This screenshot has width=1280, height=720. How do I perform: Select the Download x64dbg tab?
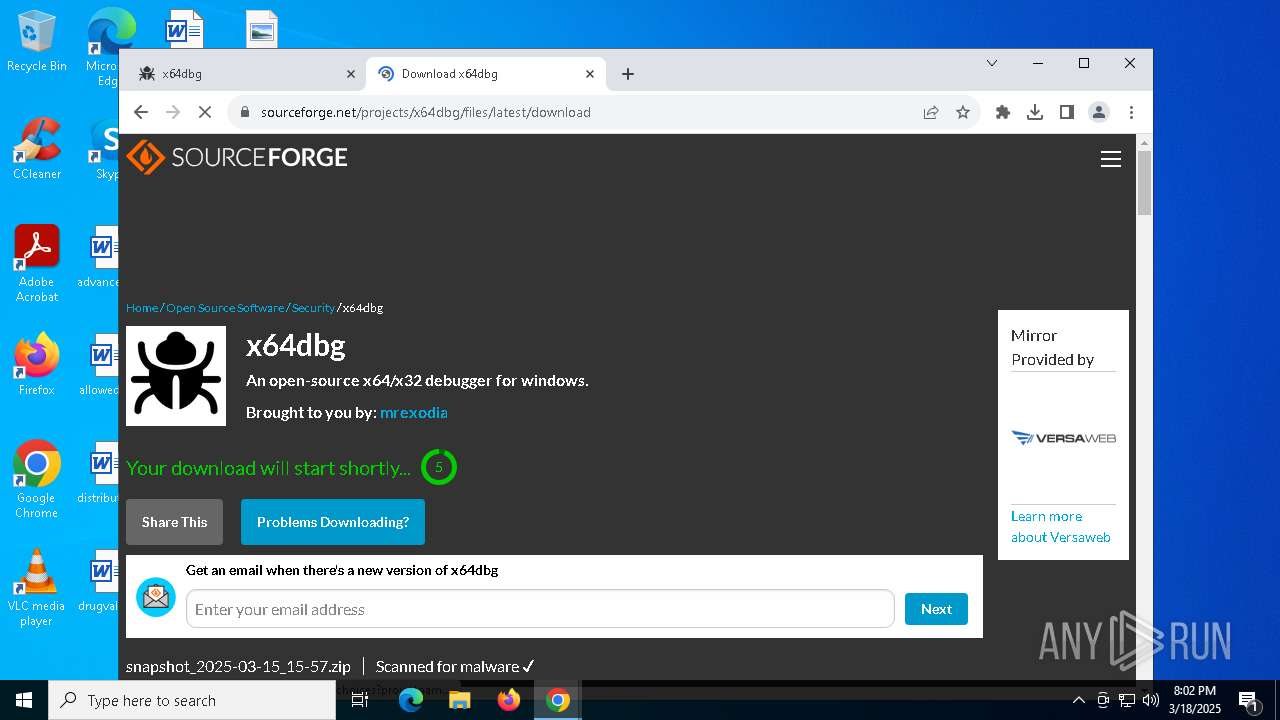(x=485, y=74)
